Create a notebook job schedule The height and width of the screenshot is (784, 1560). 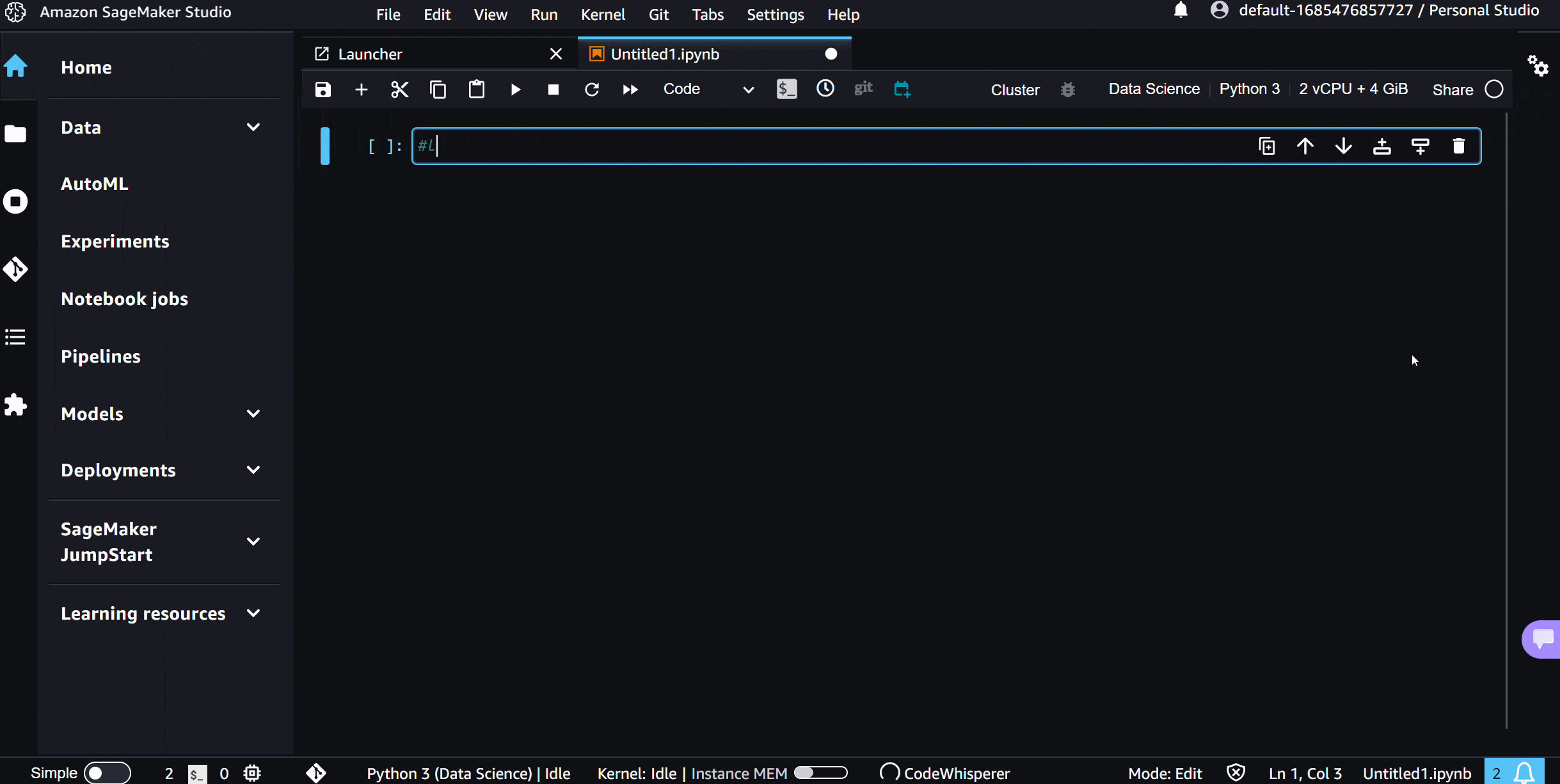tap(902, 89)
